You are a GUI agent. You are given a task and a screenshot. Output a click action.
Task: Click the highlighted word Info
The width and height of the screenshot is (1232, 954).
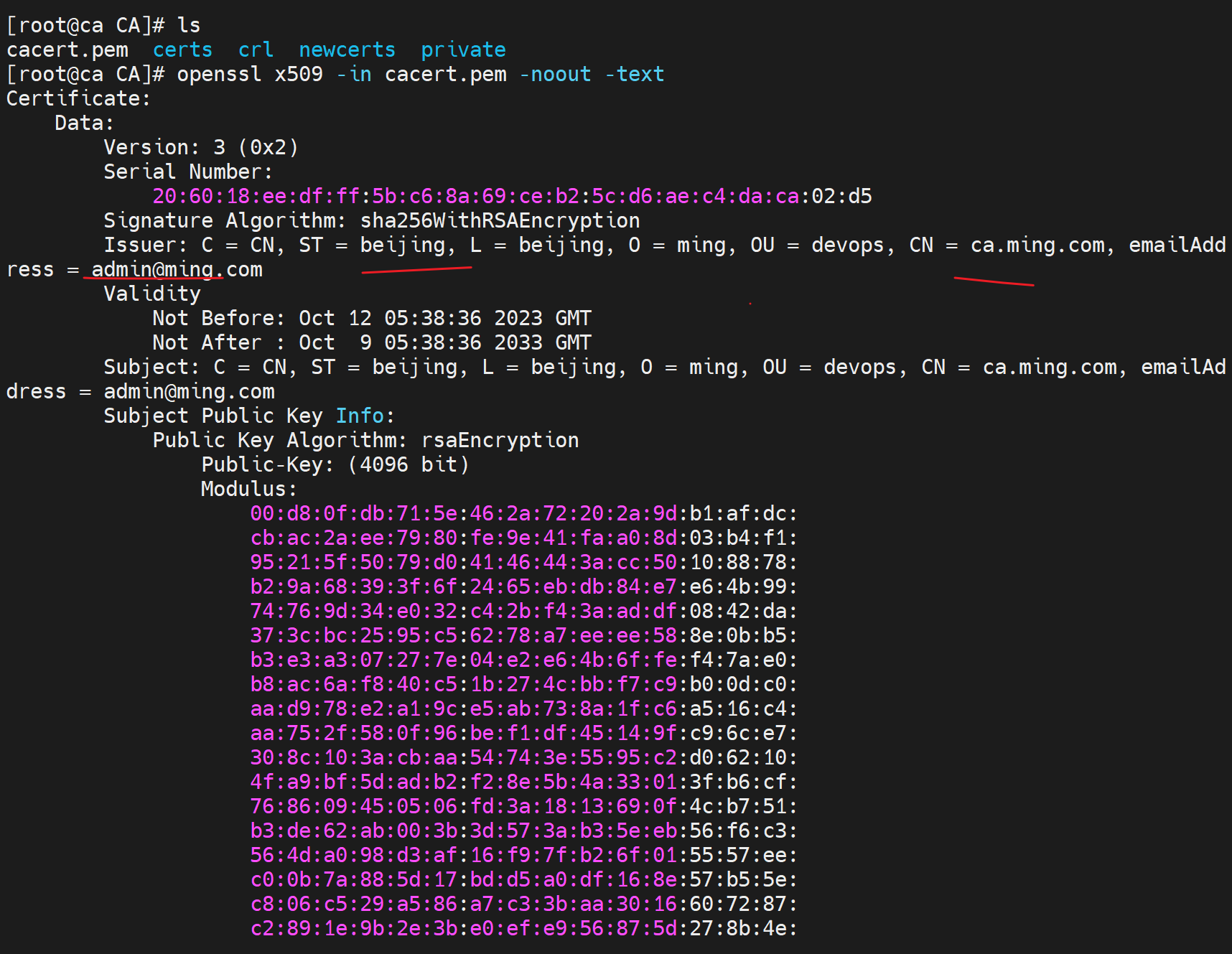click(360, 416)
